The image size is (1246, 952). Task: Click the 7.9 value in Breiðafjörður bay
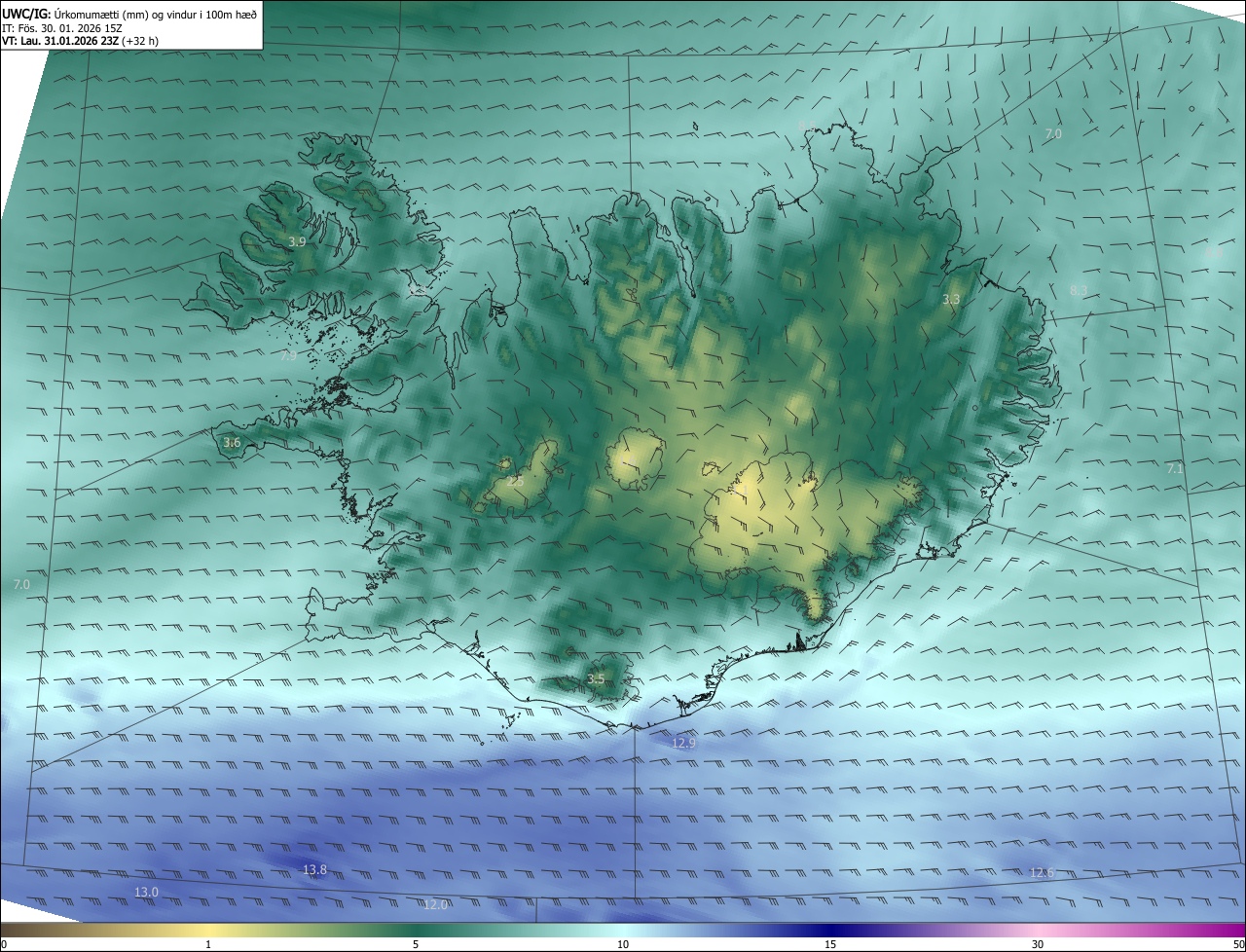coord(288,356)
